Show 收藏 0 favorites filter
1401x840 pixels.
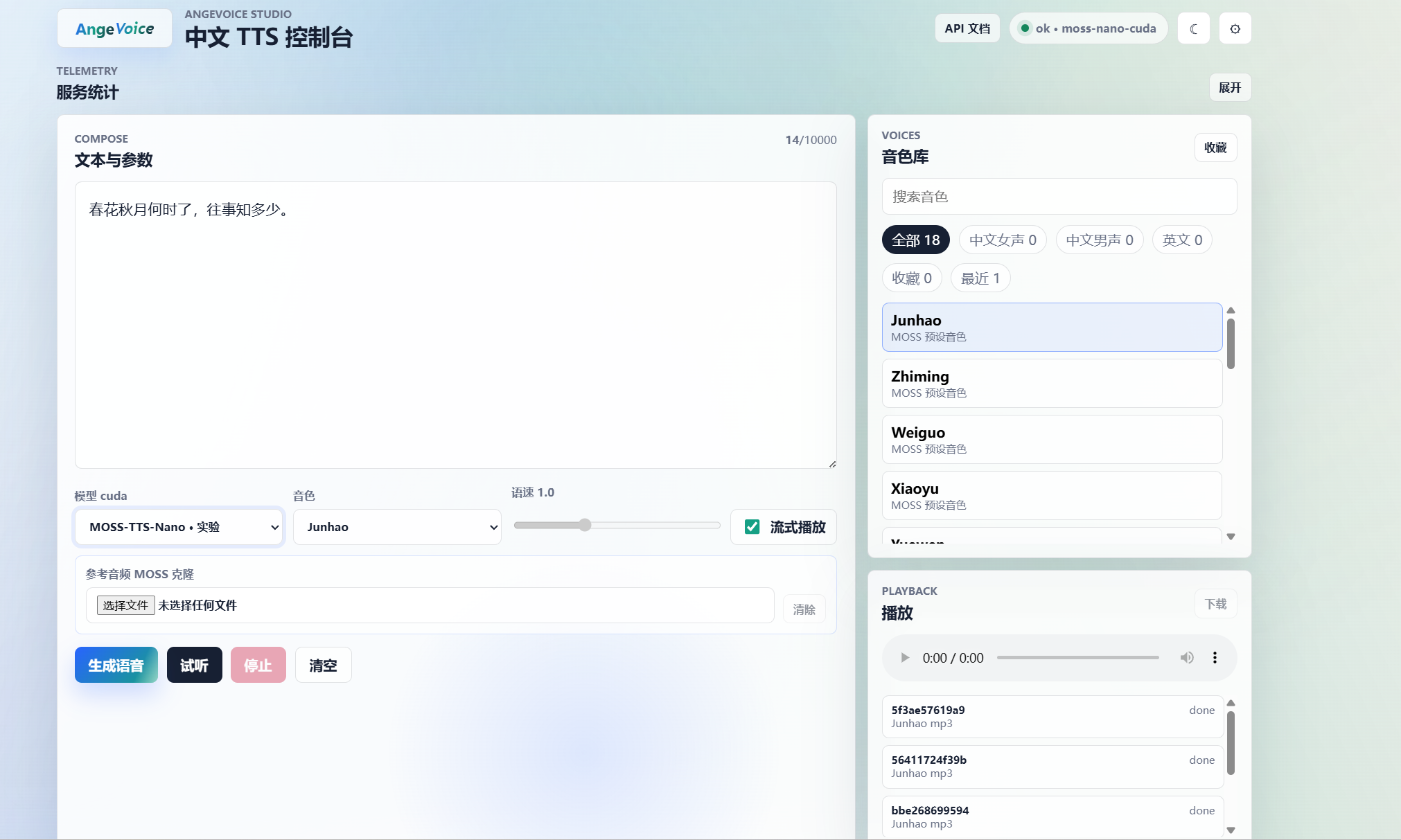912,278
